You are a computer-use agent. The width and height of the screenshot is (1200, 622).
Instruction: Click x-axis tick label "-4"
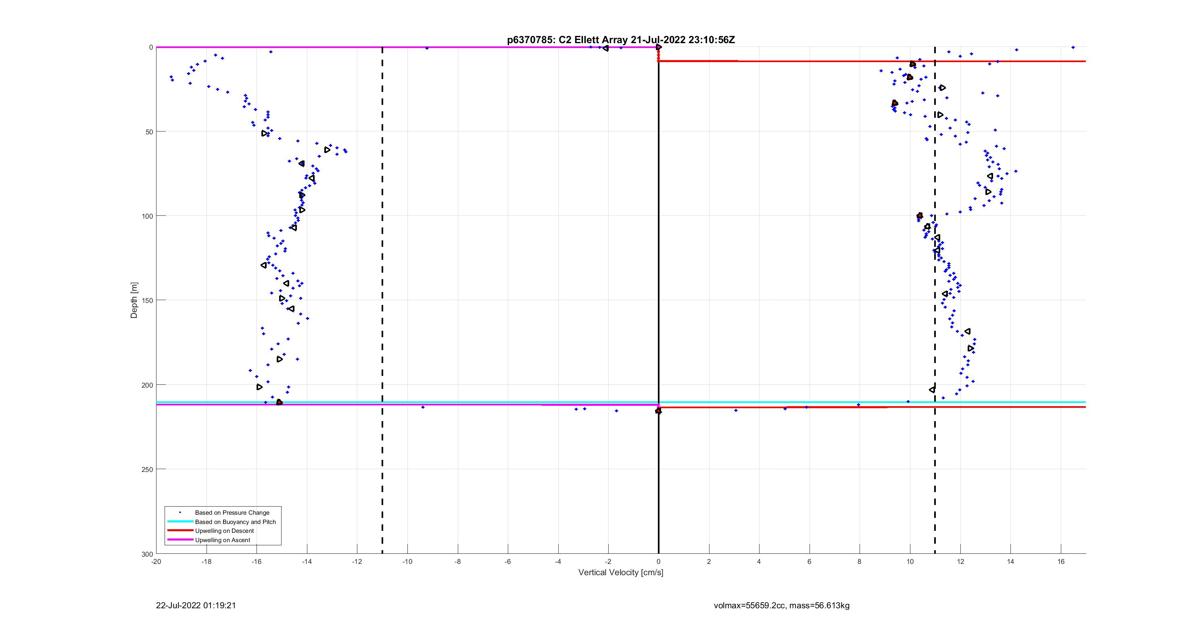[558, 561]
